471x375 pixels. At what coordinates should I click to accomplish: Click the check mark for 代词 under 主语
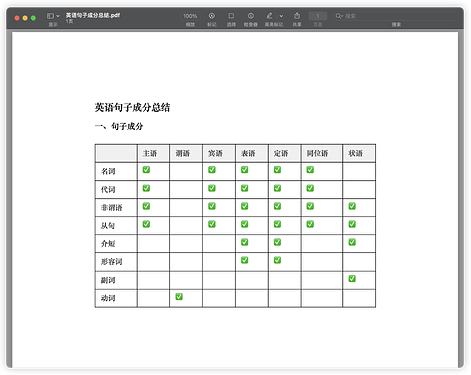point(146,188)
